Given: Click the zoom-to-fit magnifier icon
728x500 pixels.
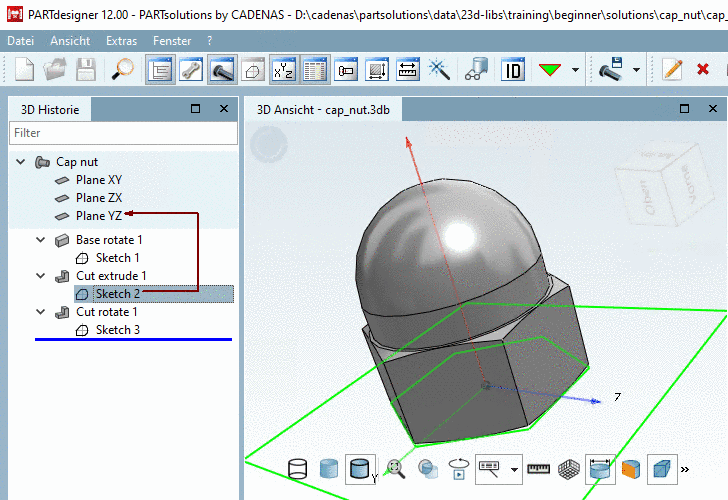Looking at the screenshot, I should pos(396,469).
